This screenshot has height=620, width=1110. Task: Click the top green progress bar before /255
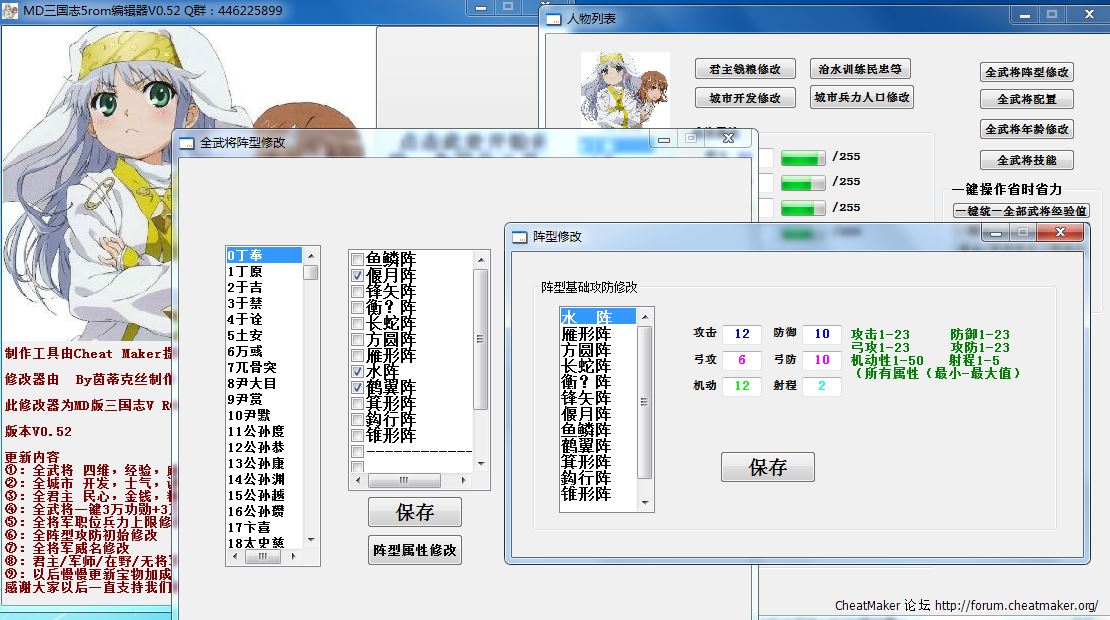pos(802,157)
